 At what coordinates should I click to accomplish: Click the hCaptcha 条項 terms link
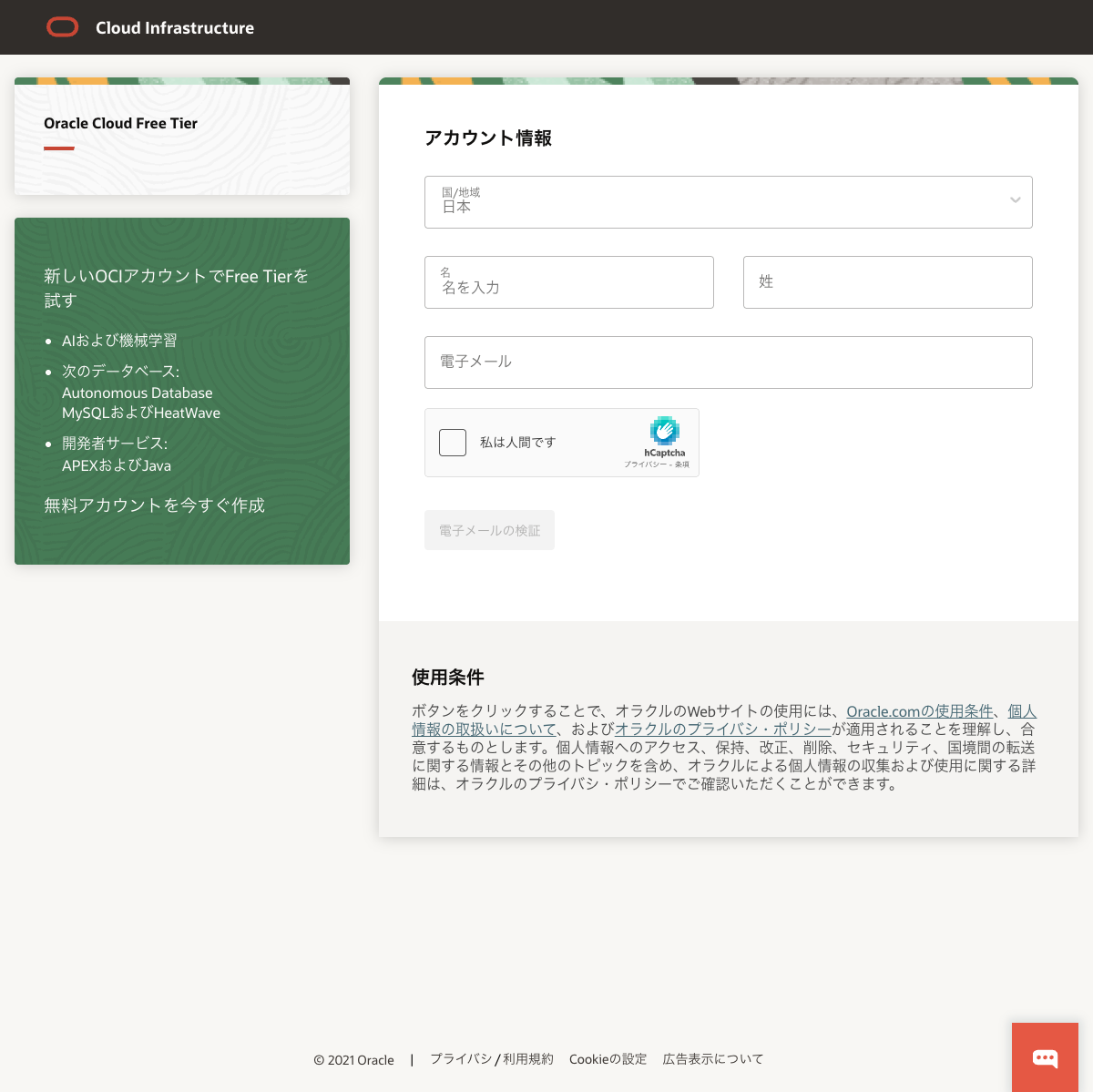tap(682, 464)
